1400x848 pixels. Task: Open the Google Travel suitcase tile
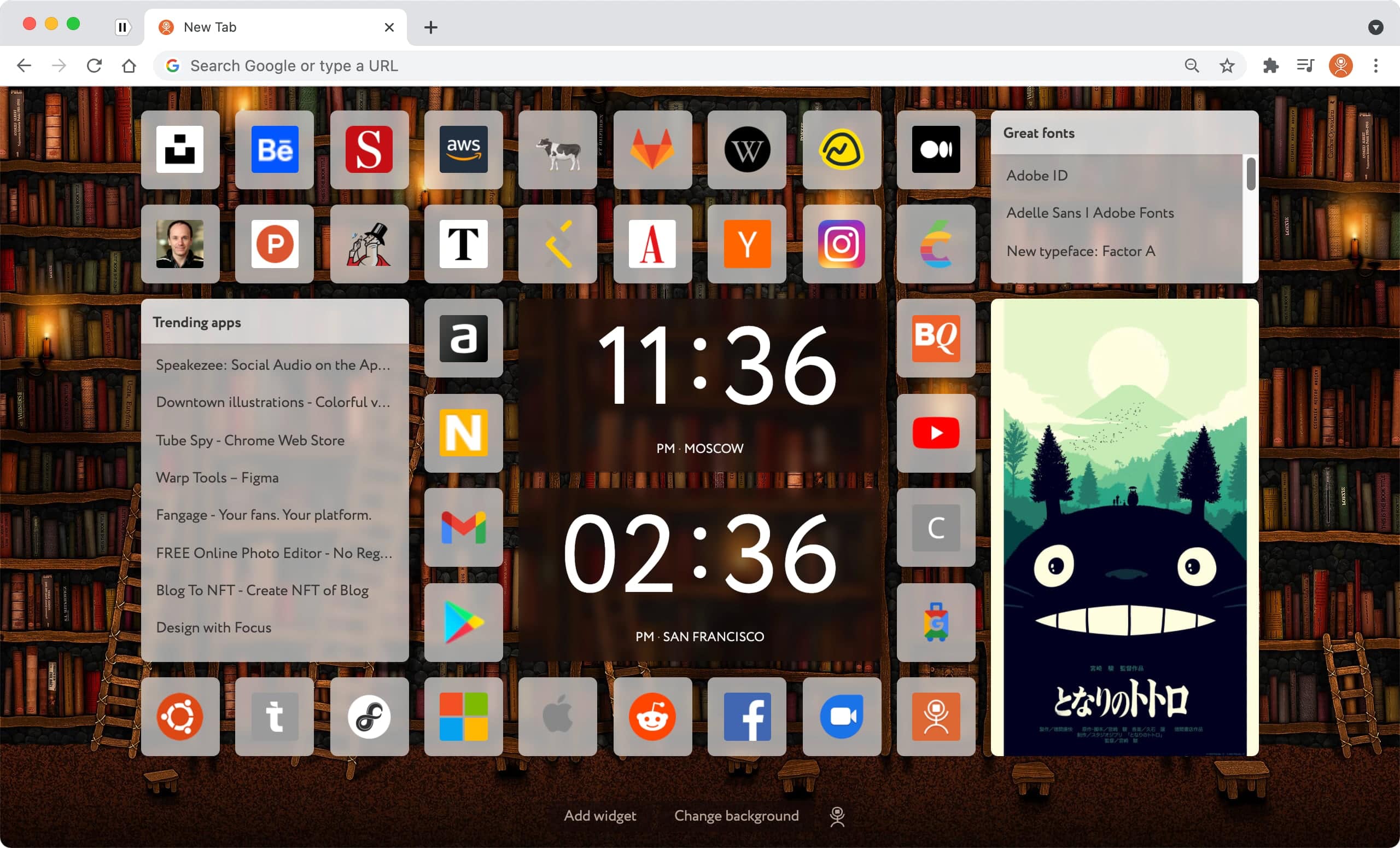[x=936, y=623]
